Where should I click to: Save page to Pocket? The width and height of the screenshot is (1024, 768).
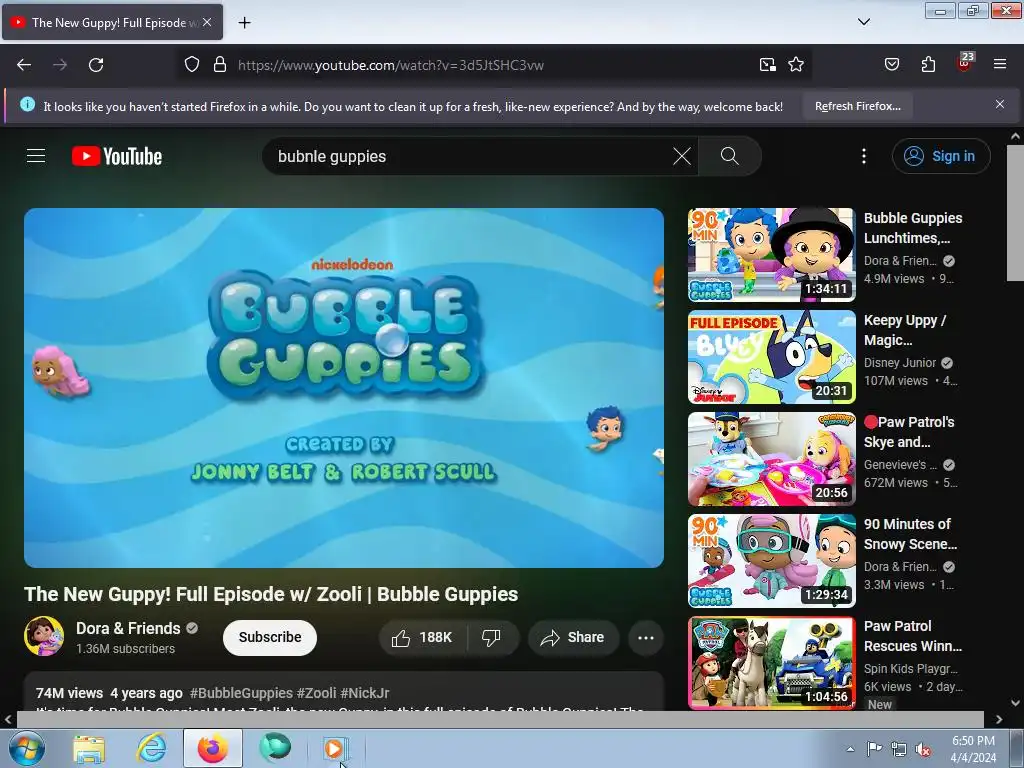[891, 65]
